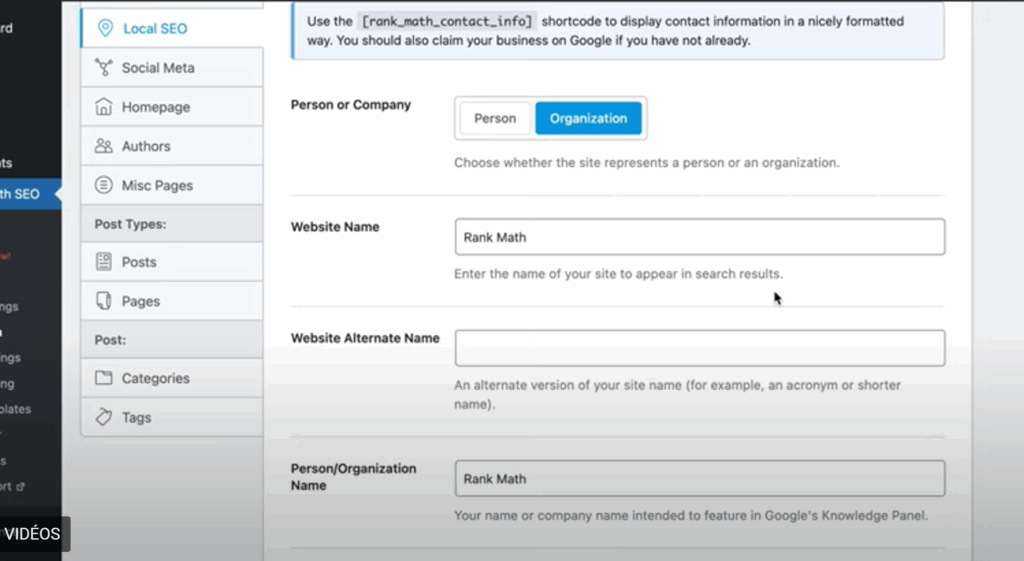
Task: Click the rank_math_contact_info shortcode text
Action: click(x=447, y=21)
